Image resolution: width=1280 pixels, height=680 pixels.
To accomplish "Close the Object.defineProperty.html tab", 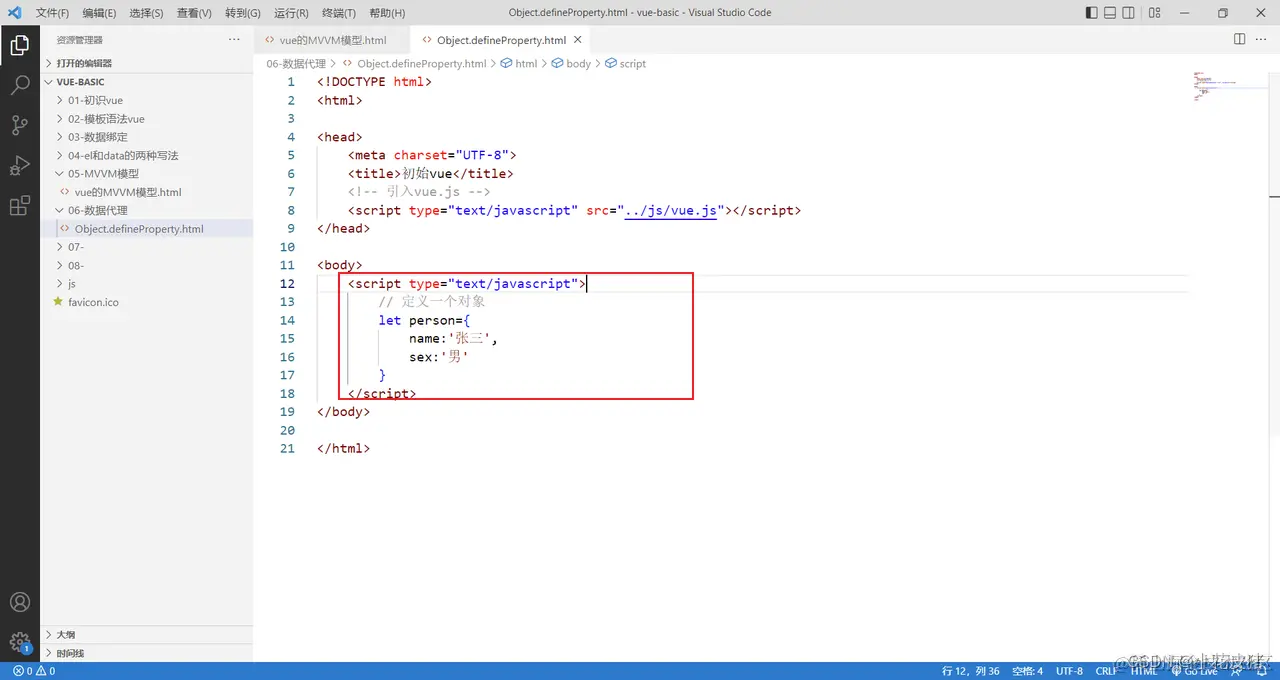I will click(x=578, y=40).
